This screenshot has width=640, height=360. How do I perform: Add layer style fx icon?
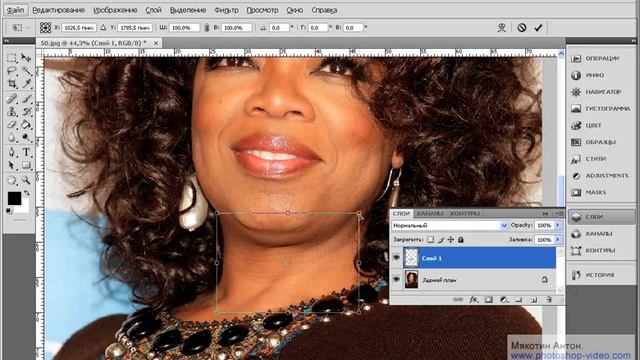tap(473, 300)
